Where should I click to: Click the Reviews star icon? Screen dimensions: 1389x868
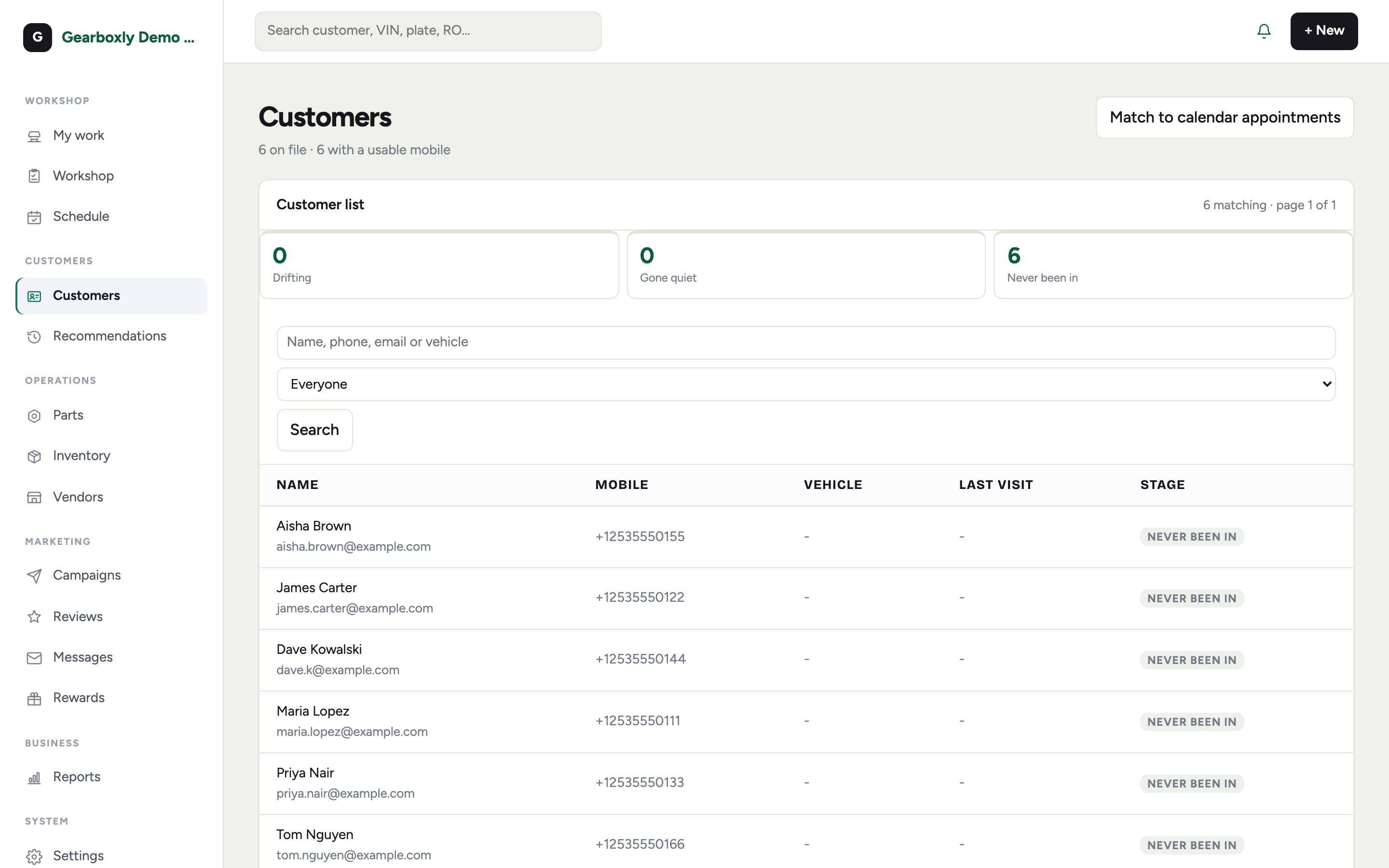pyautogui.click(x=34, y=617)
